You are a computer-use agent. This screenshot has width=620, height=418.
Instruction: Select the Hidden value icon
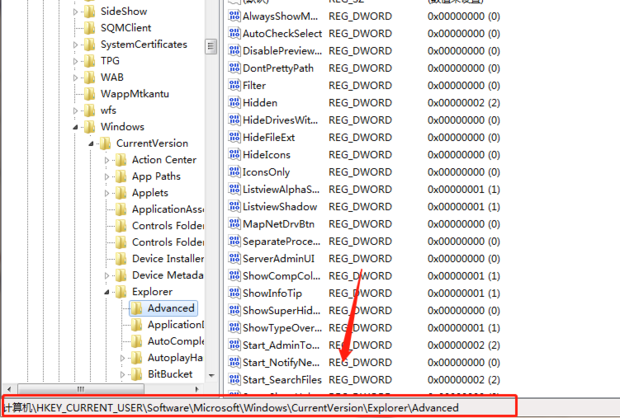pyautogui.click(x=234, y=103)
